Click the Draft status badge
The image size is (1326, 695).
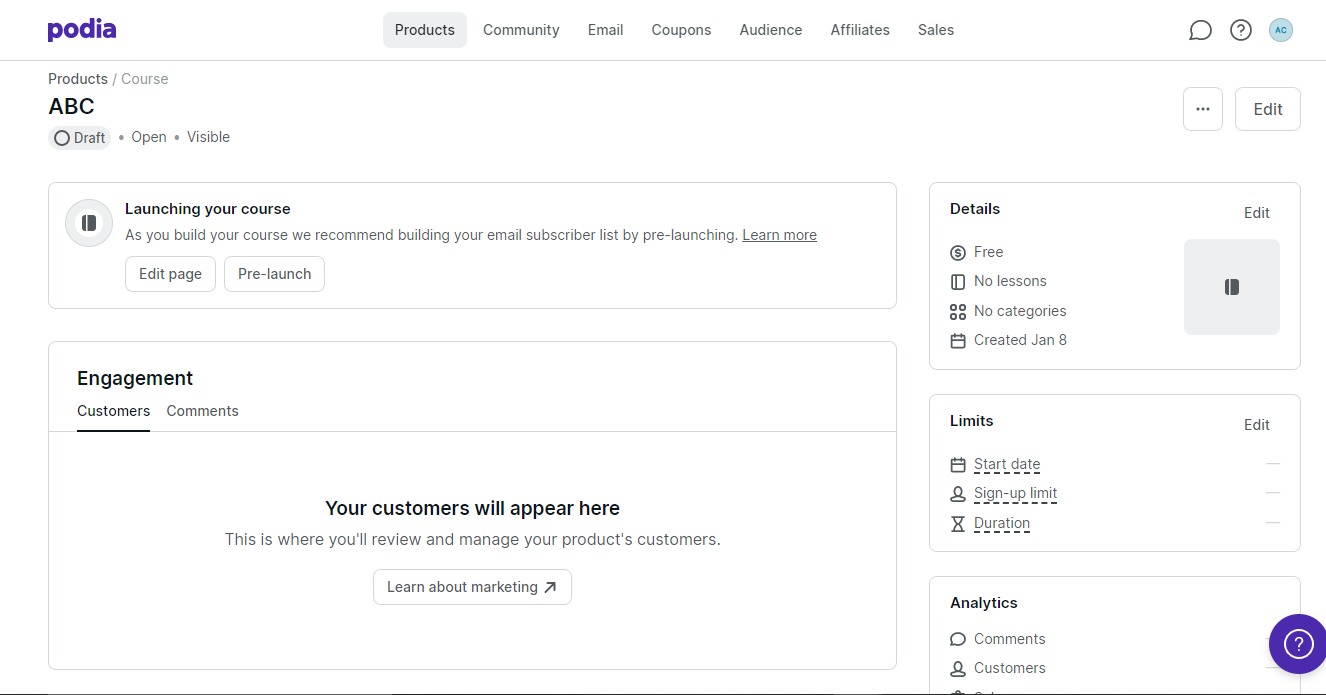pos(80,138)
